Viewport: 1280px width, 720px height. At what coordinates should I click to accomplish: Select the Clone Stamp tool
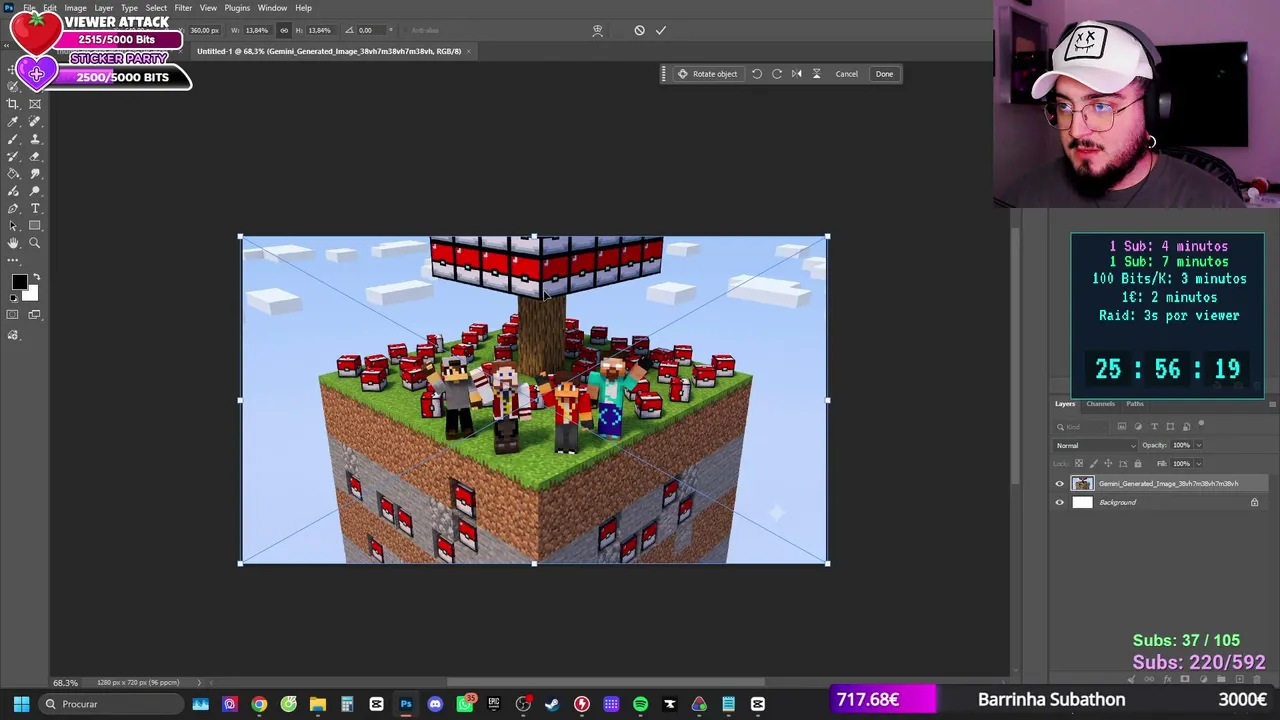click(35, 139)
